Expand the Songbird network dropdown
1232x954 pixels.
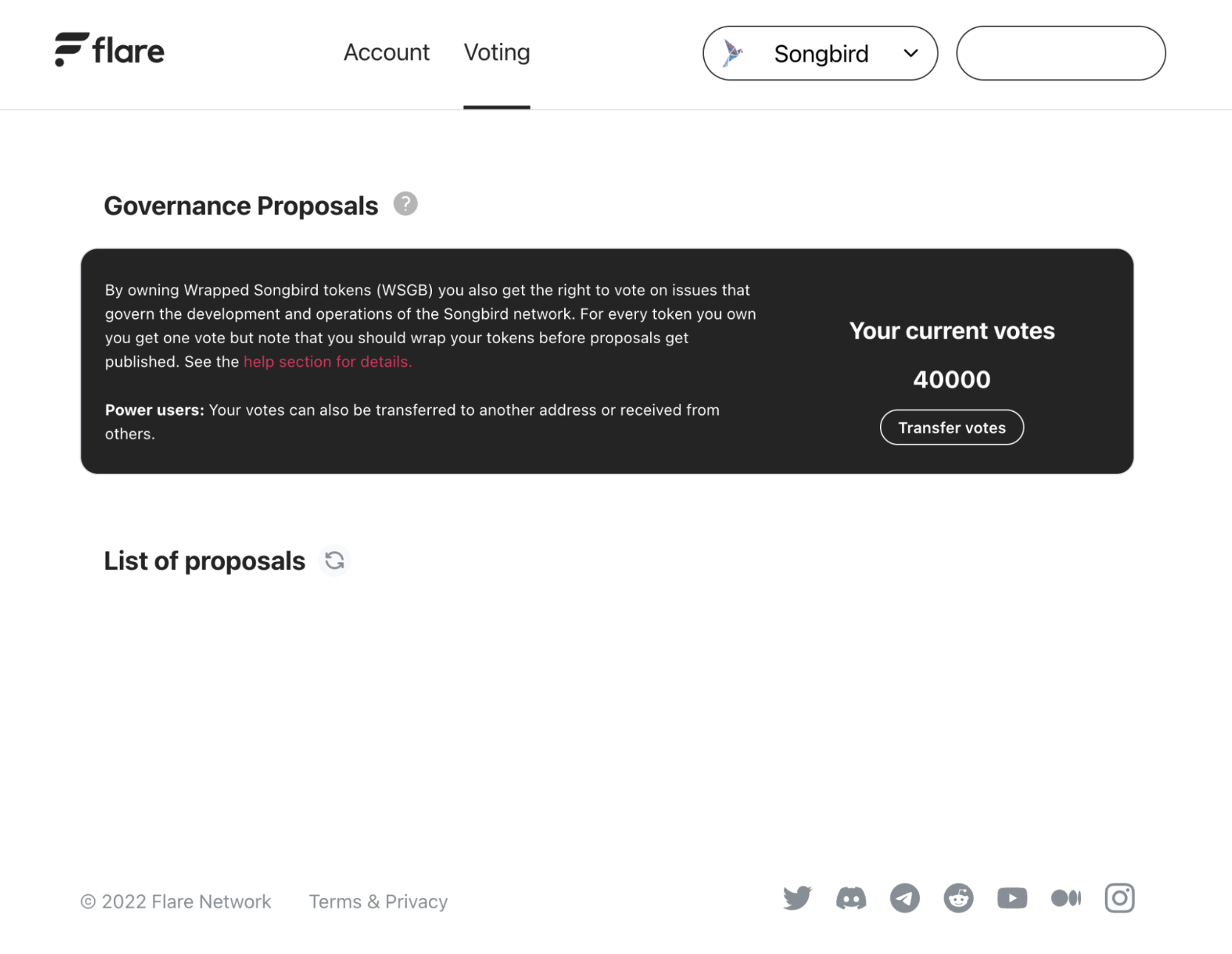819,53
